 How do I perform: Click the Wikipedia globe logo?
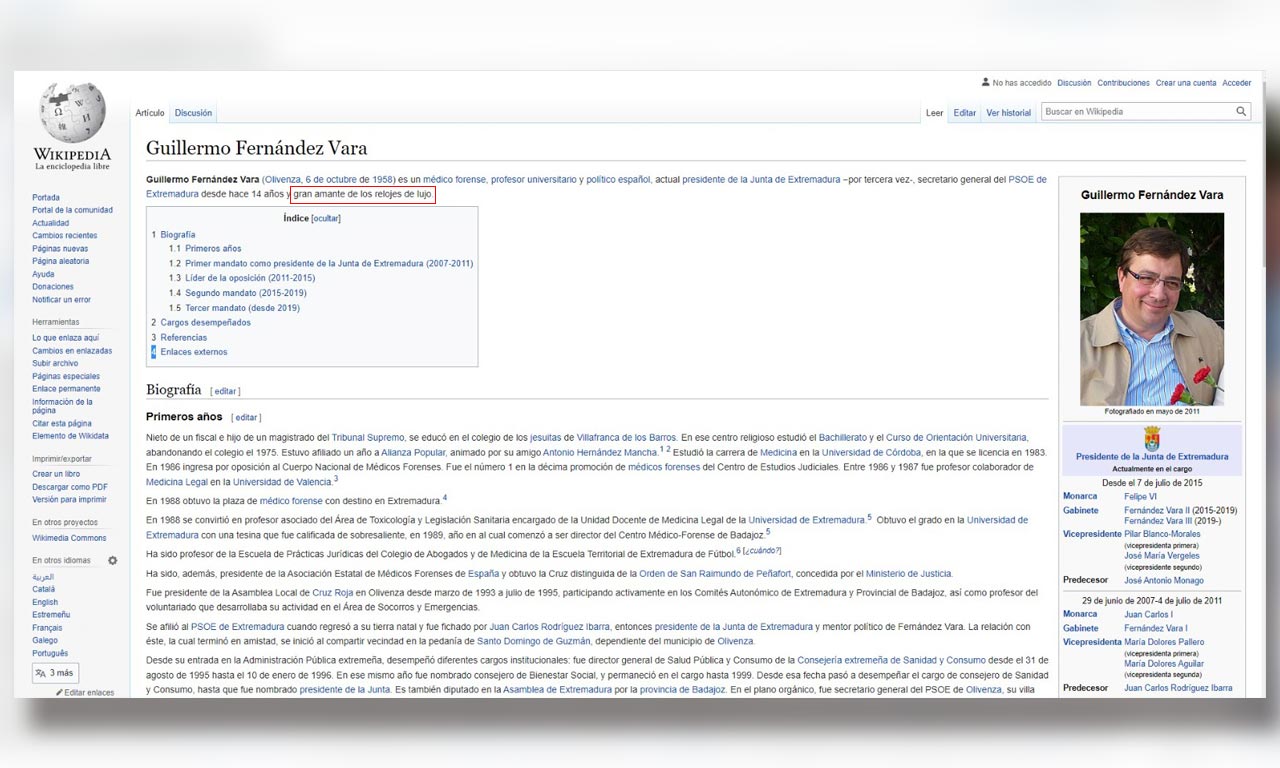[72, 112]
